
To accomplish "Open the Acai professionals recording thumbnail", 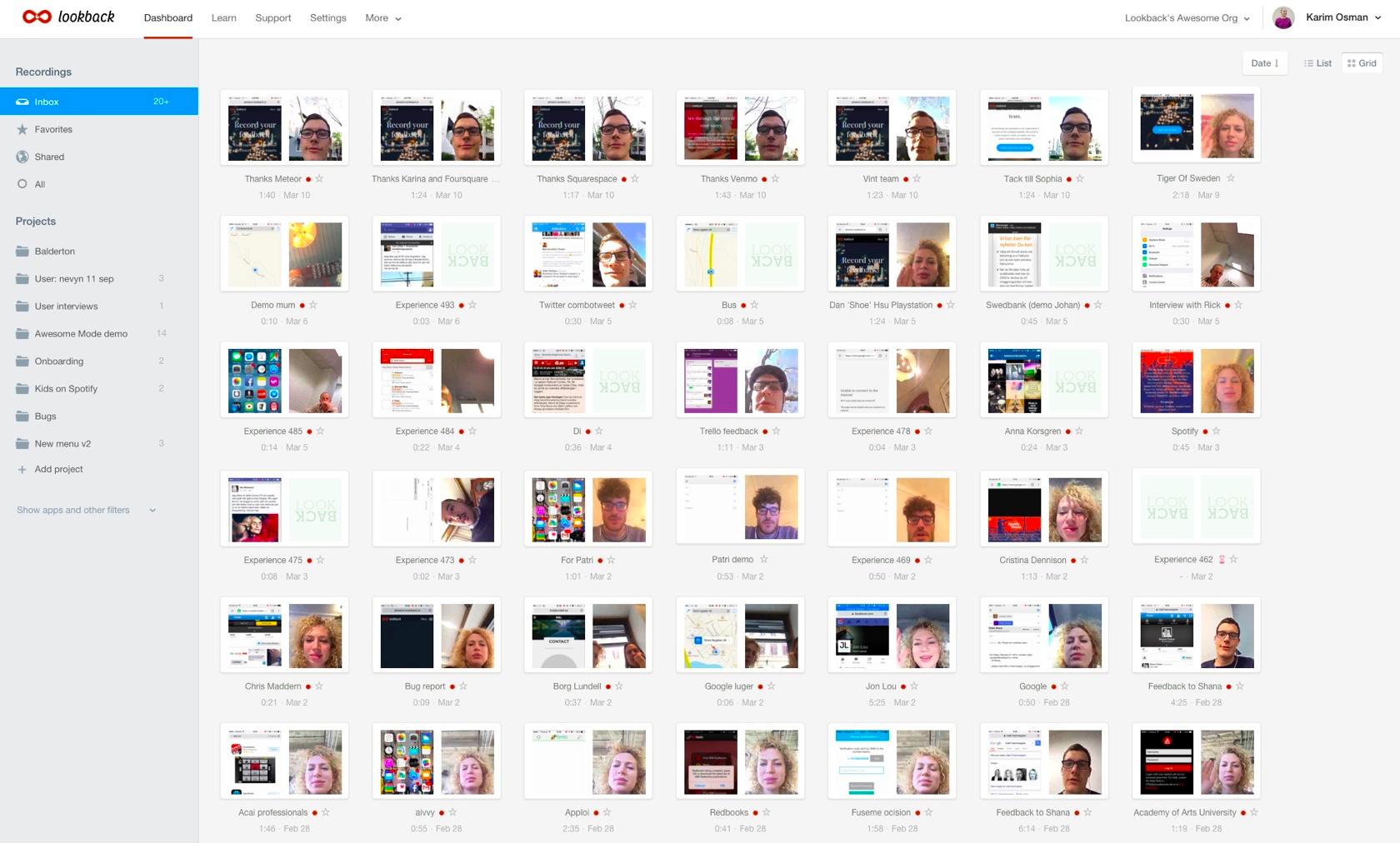I will coord(284,761).
